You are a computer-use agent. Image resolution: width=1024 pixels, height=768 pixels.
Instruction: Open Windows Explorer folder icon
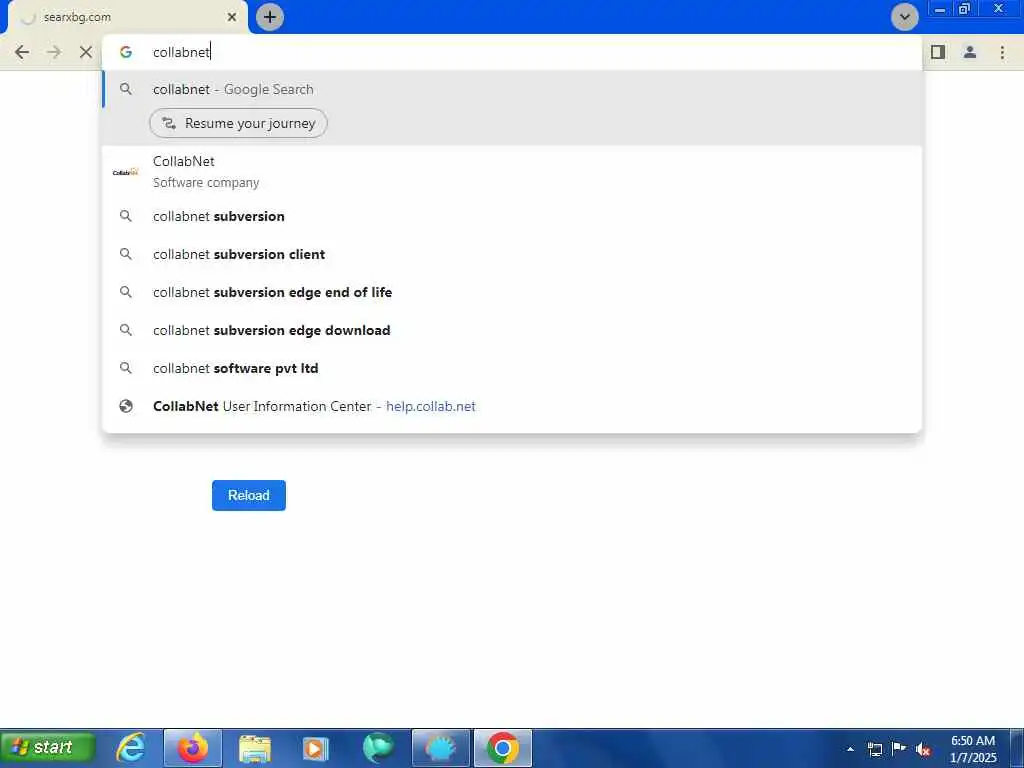pyautogui.click(x=255, y=748)
